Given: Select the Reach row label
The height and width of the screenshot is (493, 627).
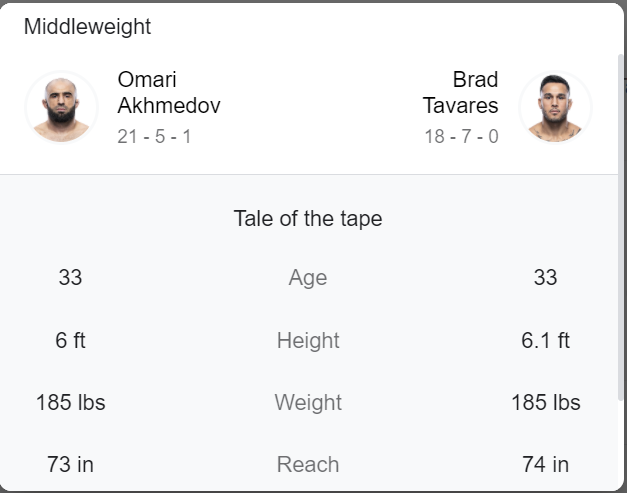Looking at the screenshot, I should point(308,465).
